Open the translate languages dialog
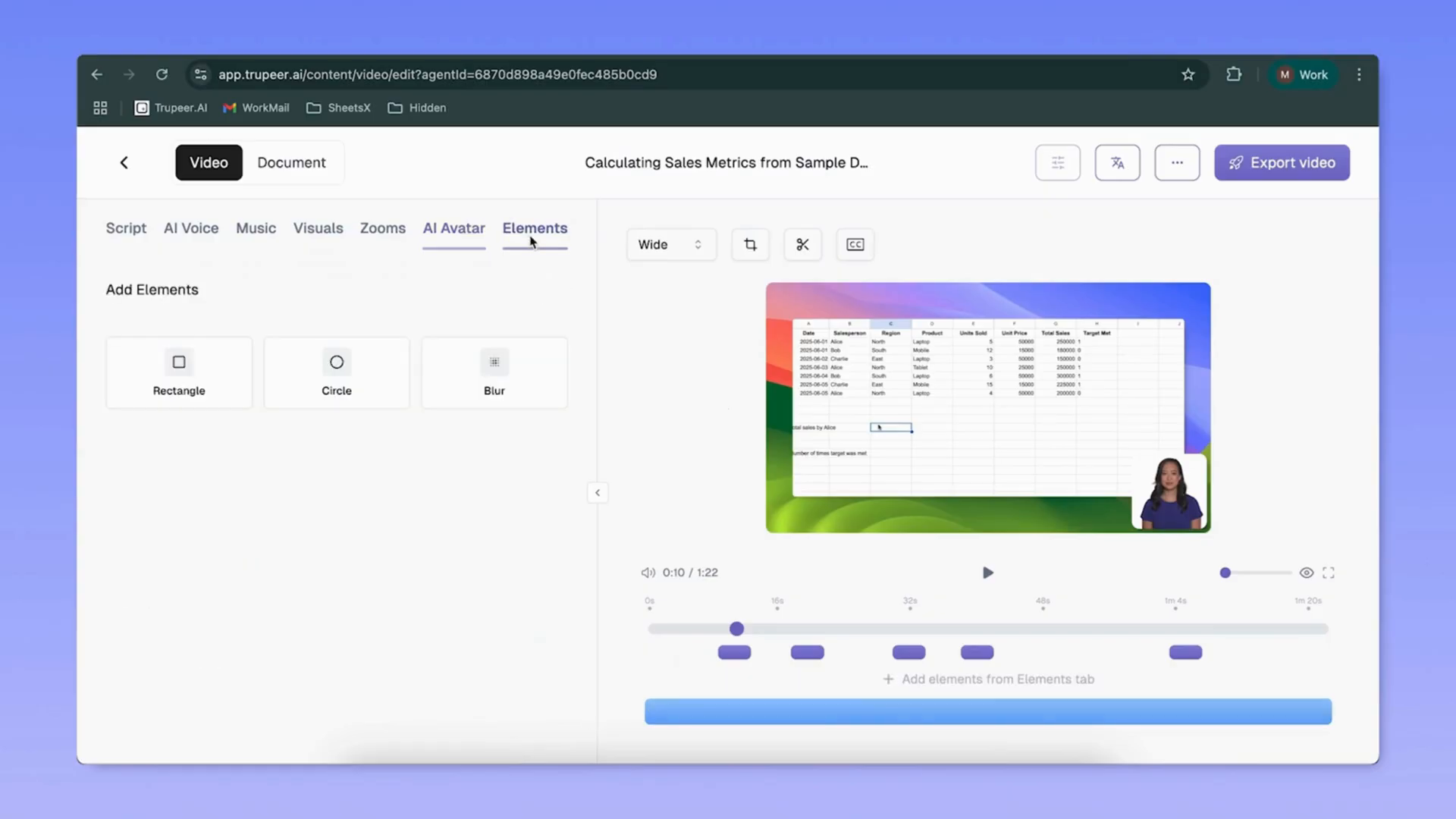1456x819 pixels. tap(1117, 162)
